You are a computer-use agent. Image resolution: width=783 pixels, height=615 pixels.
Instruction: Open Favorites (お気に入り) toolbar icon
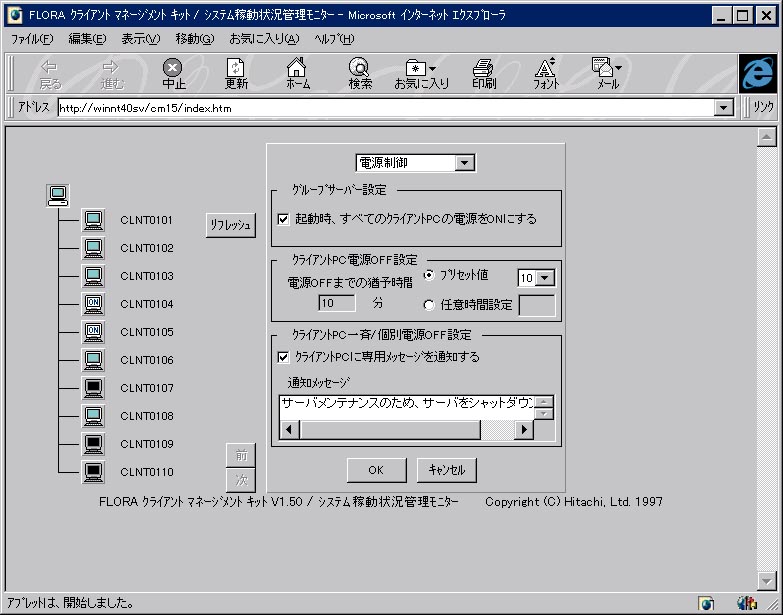[421, 74]
